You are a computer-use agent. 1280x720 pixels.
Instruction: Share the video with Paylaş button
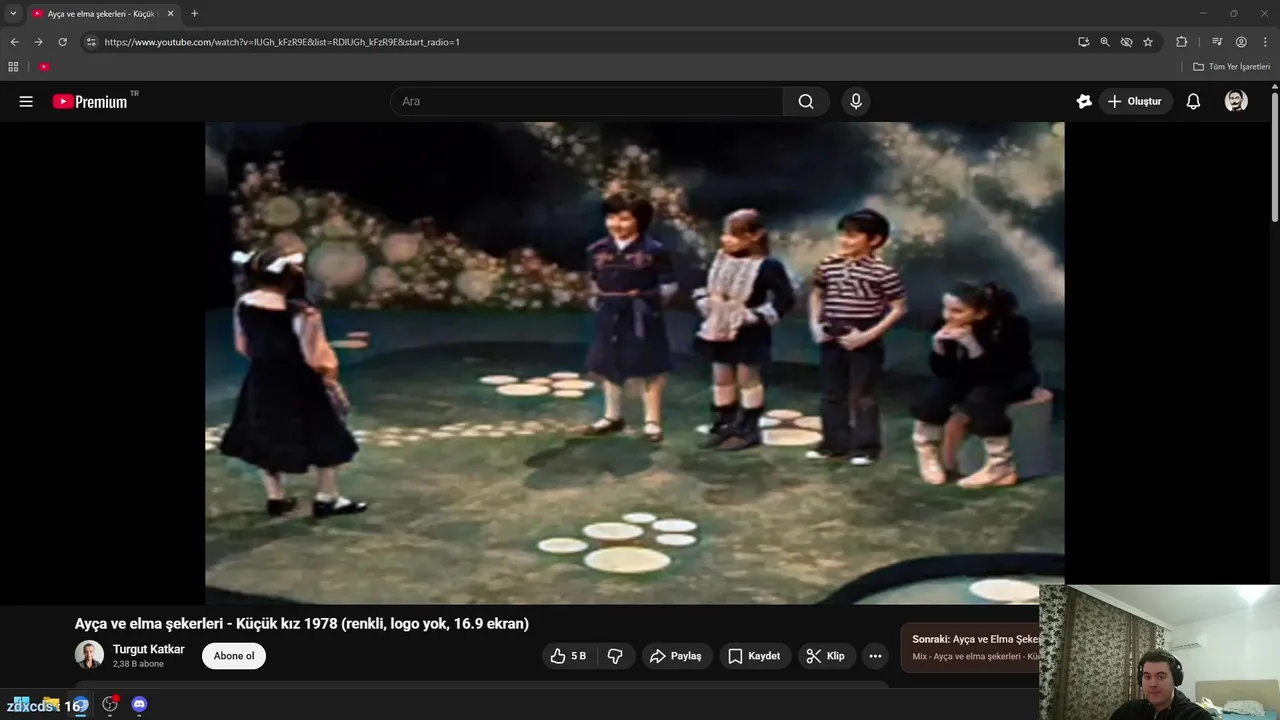676,656
